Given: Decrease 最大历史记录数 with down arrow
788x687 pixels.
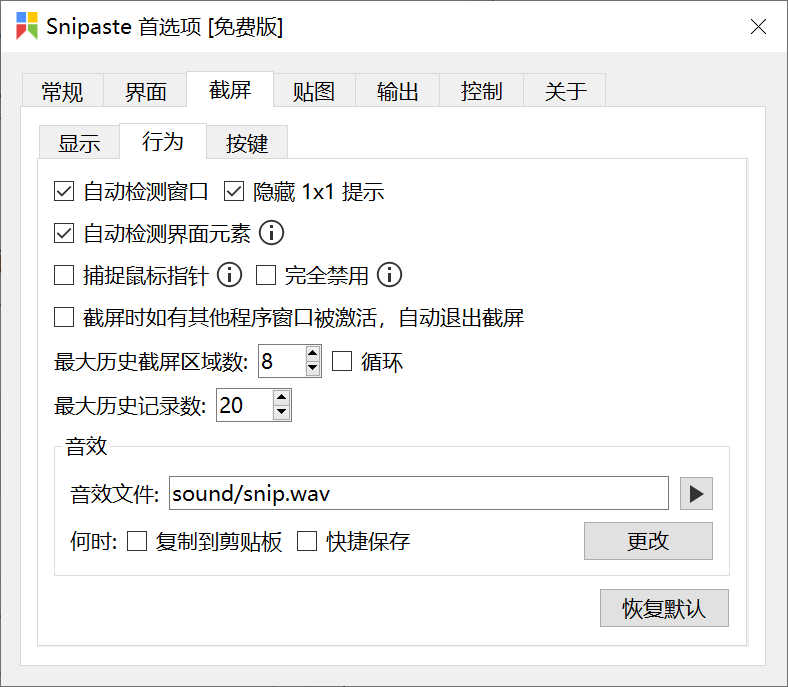Looking at the screenshot, I should (281, 412).
